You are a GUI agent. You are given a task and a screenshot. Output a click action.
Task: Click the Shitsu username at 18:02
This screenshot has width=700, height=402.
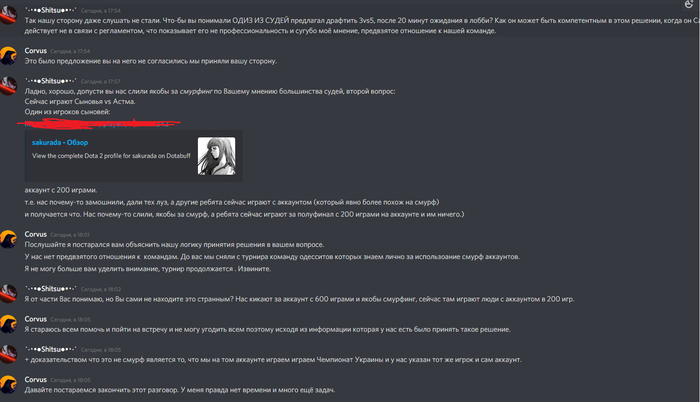pos(50,289)
